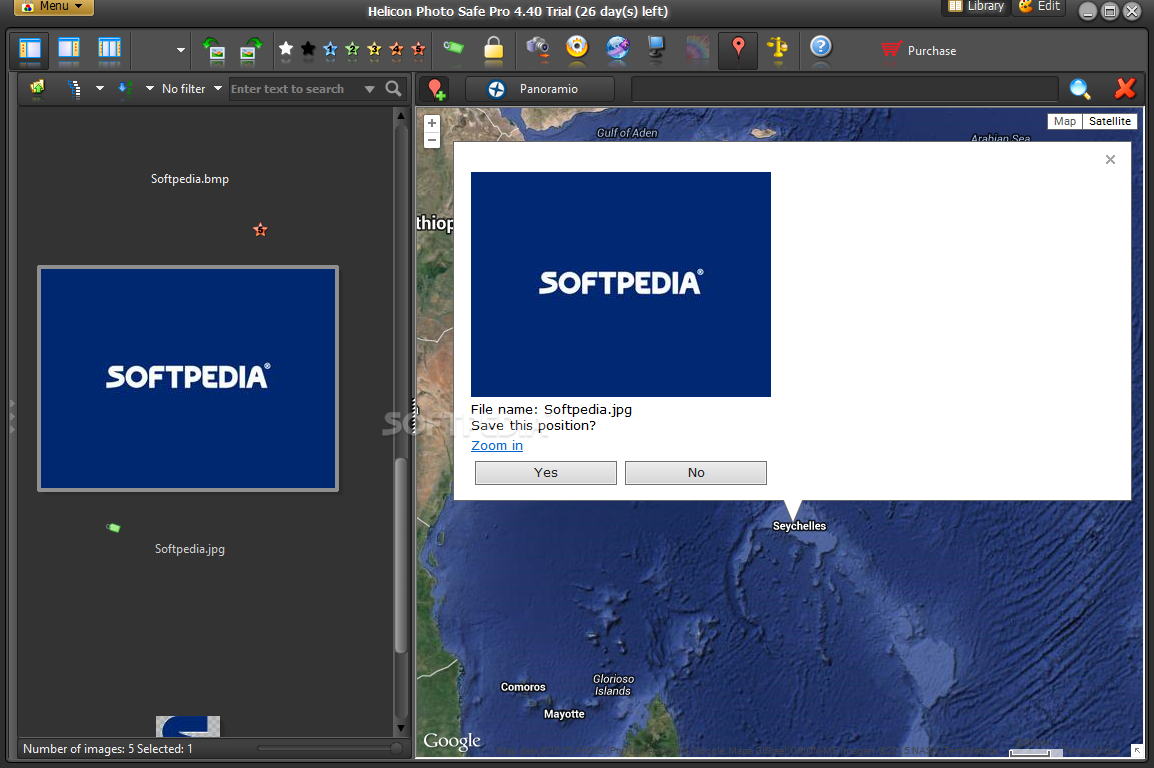This screenshot has width=1154, height=768.
Task: Click the folder up-arrow icon
Action: pyautogui.click(x=37, y=88)
